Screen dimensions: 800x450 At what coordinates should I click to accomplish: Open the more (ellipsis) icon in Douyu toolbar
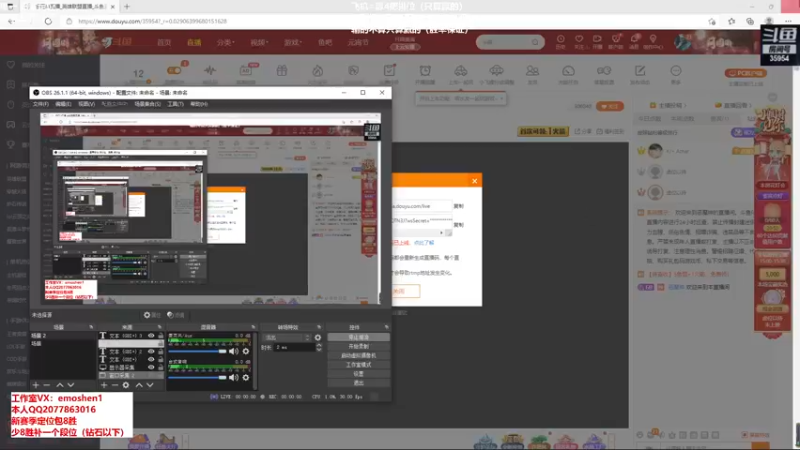(x=676, y=73)
